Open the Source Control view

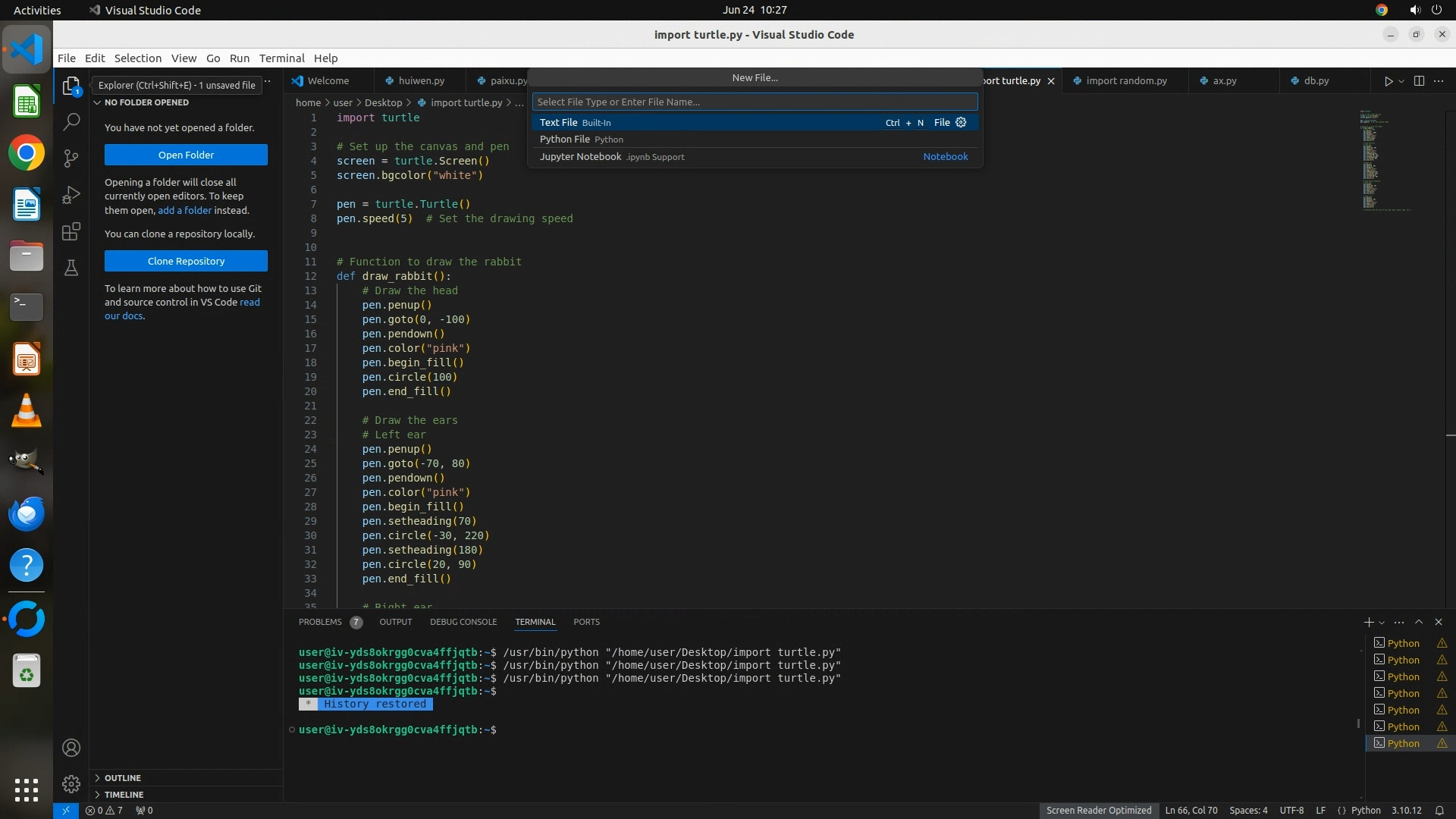pos(71,158)
